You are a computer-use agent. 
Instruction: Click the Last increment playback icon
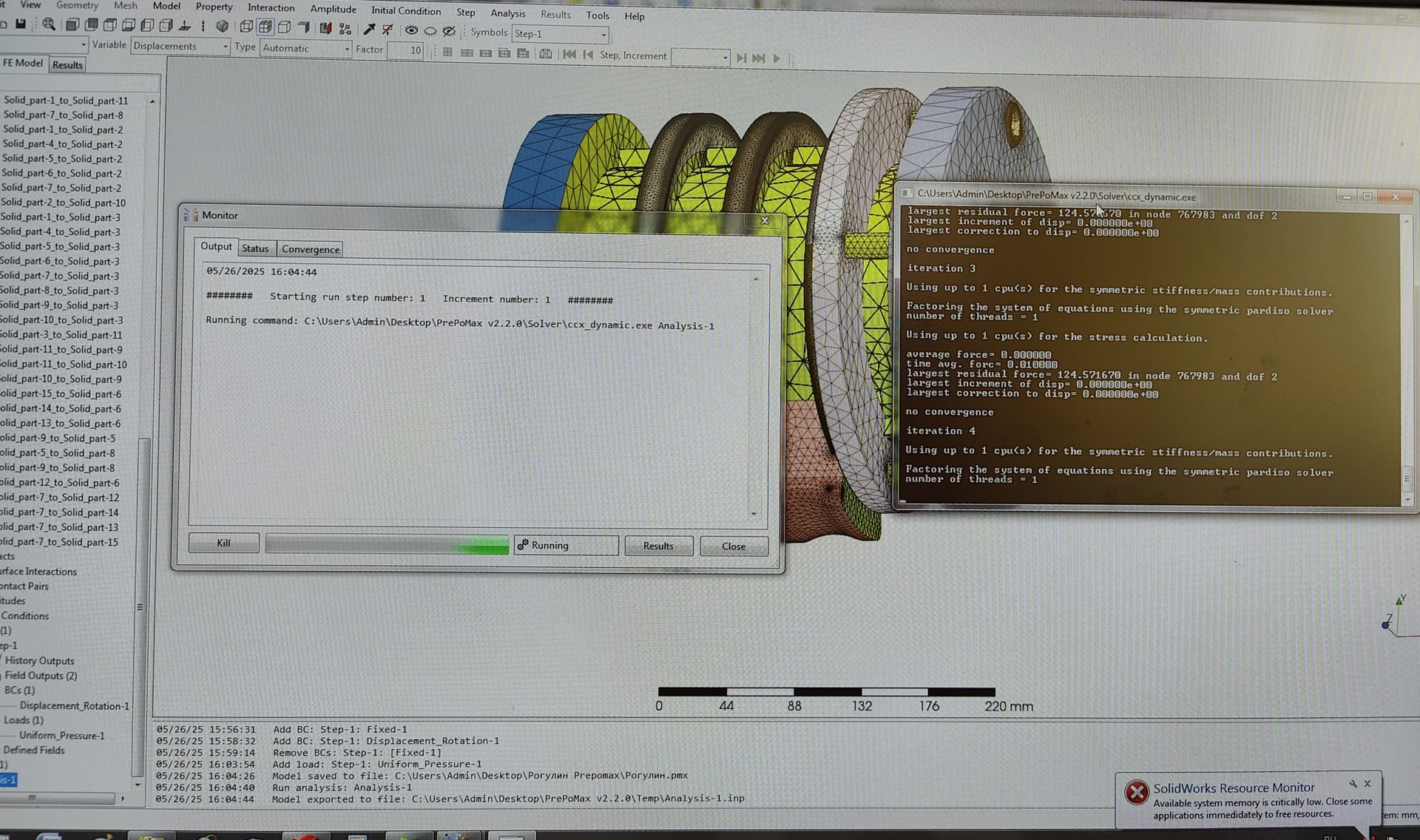759,58
